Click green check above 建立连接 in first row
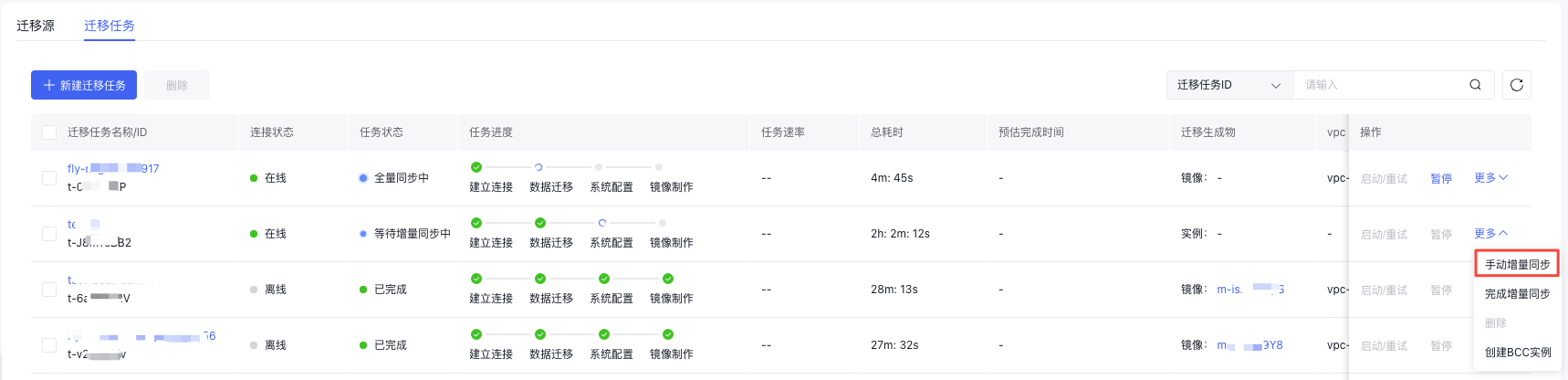Image resolution: width=1568 pixels, height=380 pixels. coord(476,167)
